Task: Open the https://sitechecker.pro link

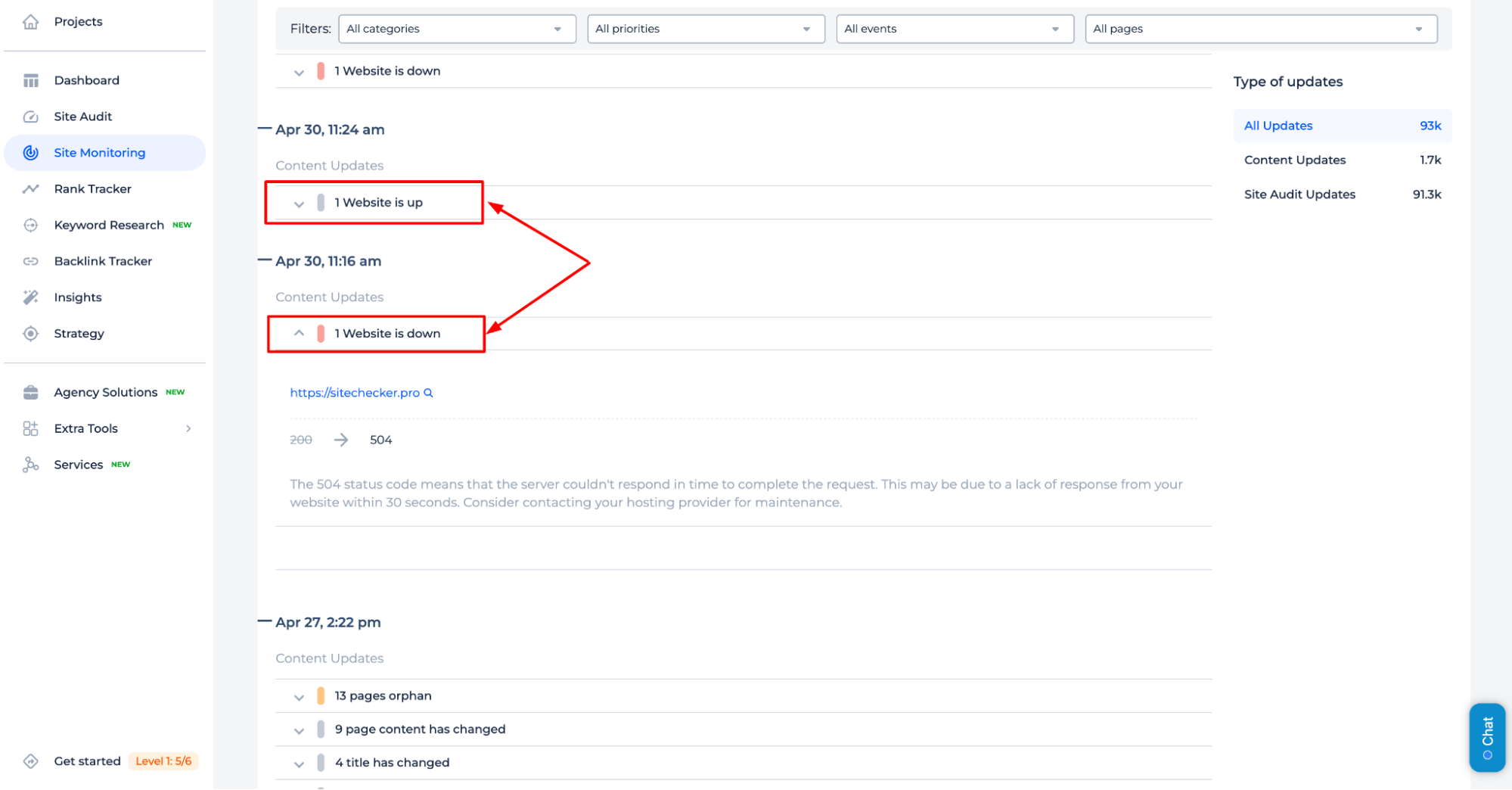Action: [354, 393]
